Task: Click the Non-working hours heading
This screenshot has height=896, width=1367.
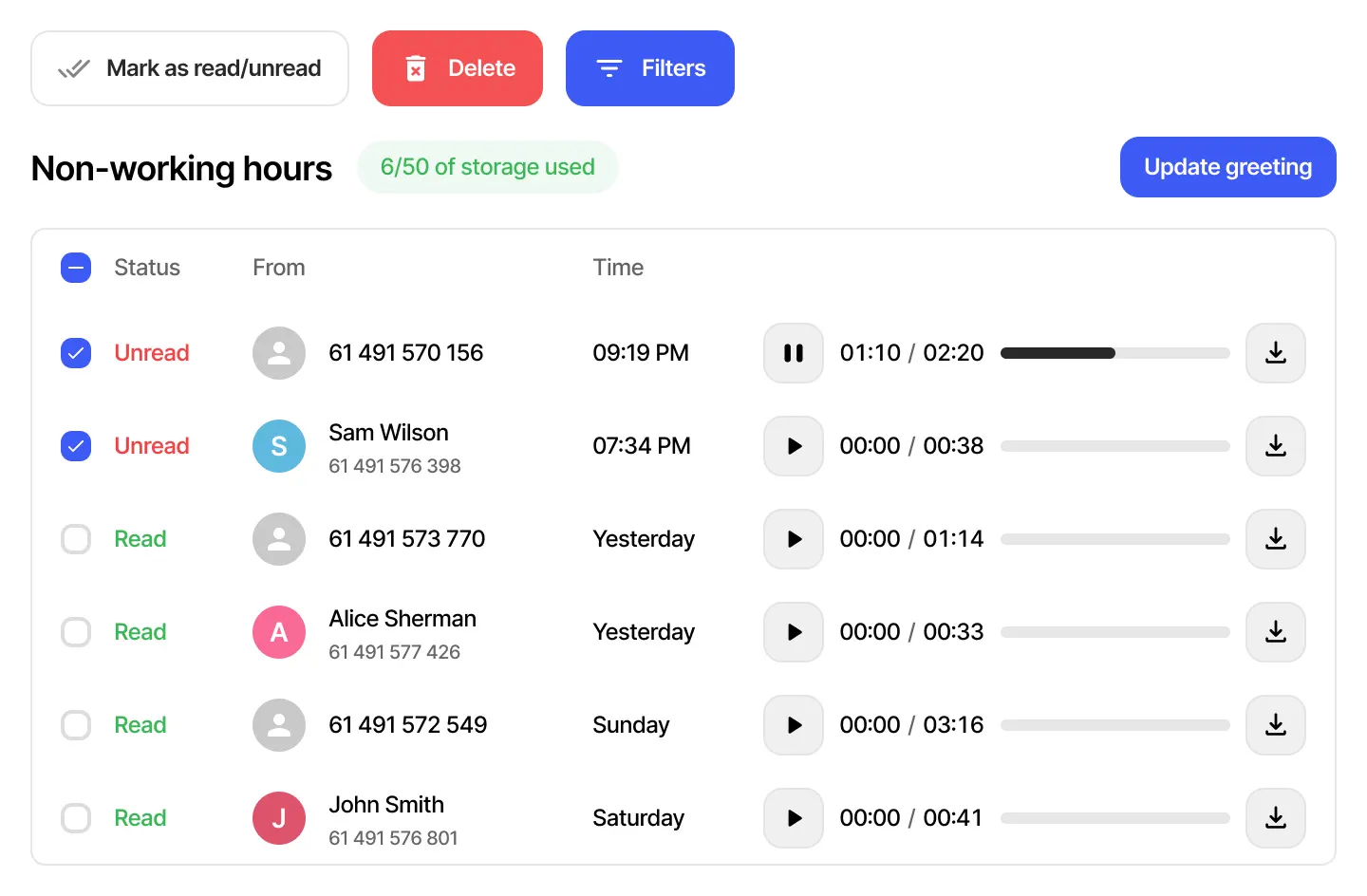Action: (x=182, y=168)
